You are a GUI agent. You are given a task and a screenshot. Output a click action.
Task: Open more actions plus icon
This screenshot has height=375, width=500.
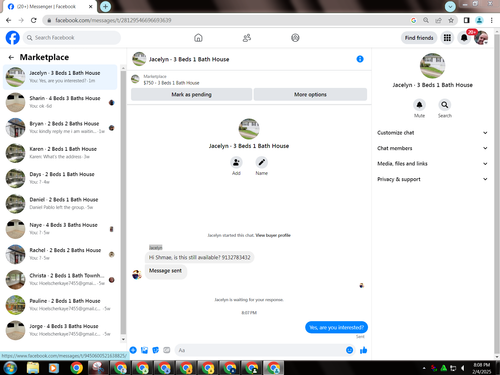133,350
